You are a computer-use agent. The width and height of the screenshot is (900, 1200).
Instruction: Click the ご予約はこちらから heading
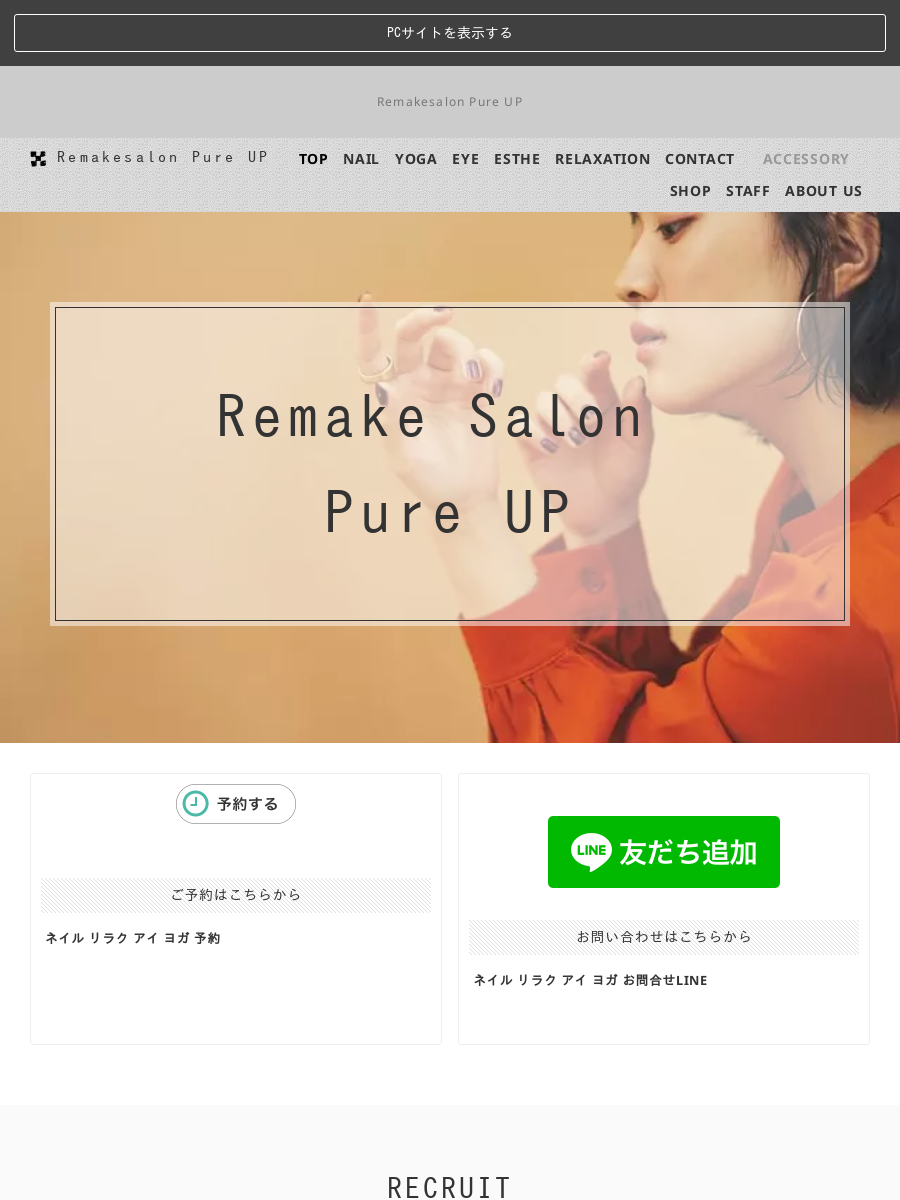[x=236, y=895]
